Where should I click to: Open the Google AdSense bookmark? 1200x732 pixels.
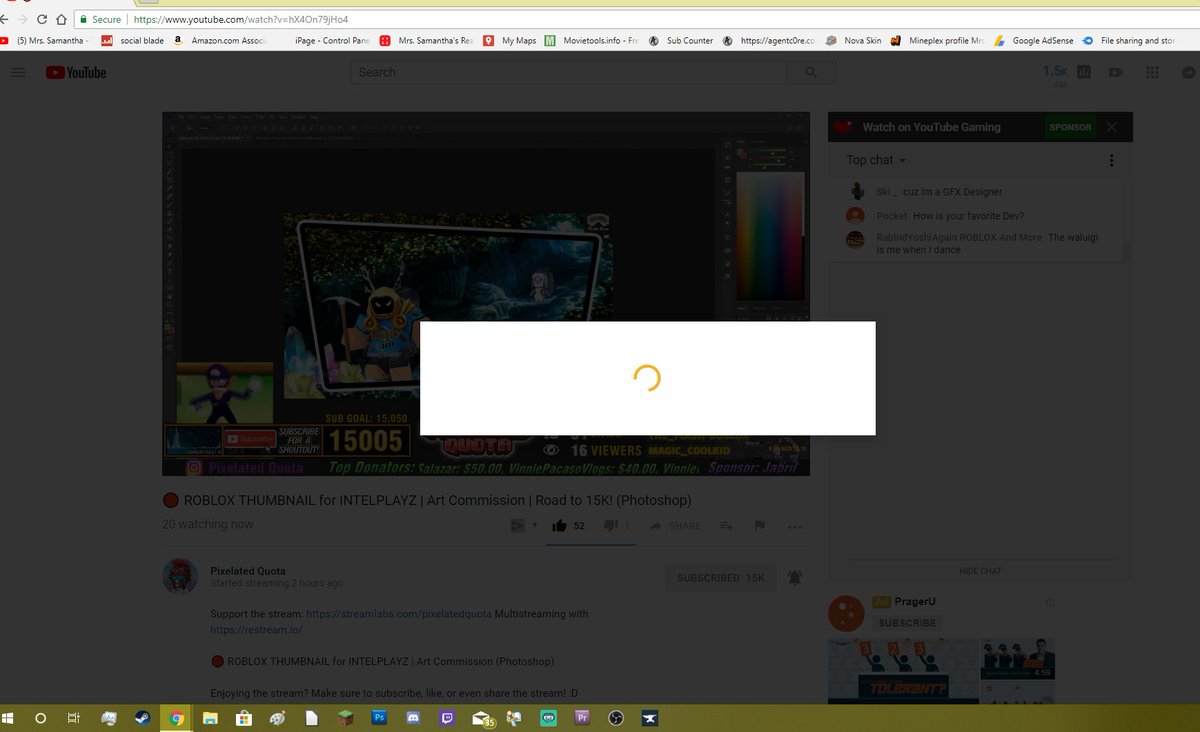click(1033, 41)
